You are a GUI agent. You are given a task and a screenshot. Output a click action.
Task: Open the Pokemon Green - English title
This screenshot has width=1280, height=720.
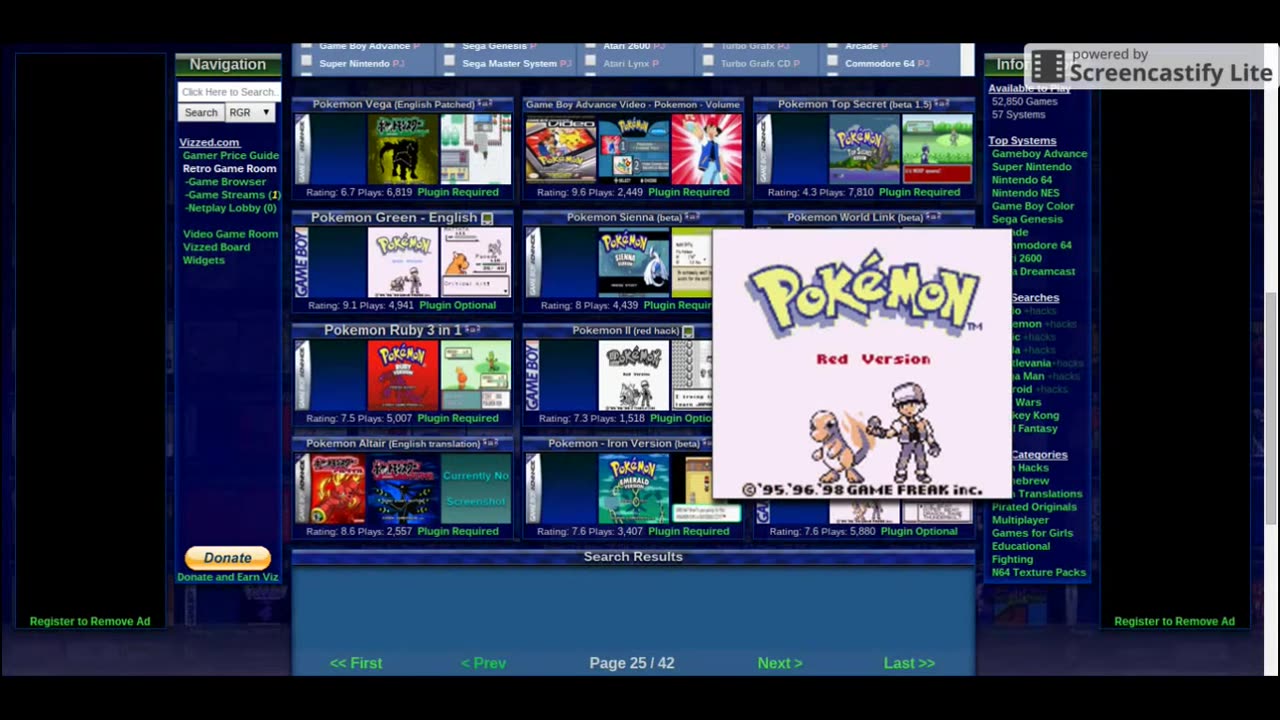[394, 217]
